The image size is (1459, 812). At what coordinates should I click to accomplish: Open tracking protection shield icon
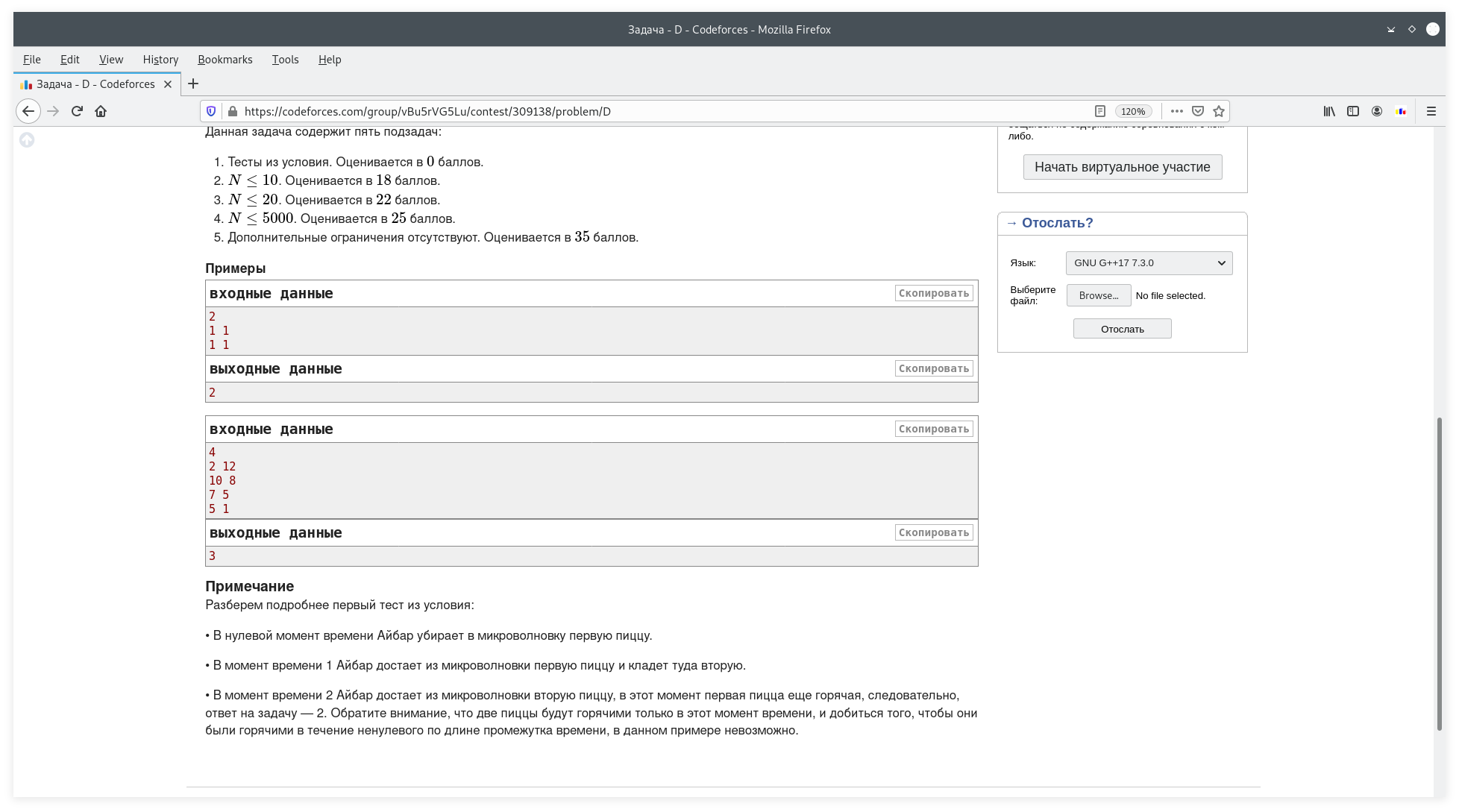pyautogui.click(x=211, y=111)
